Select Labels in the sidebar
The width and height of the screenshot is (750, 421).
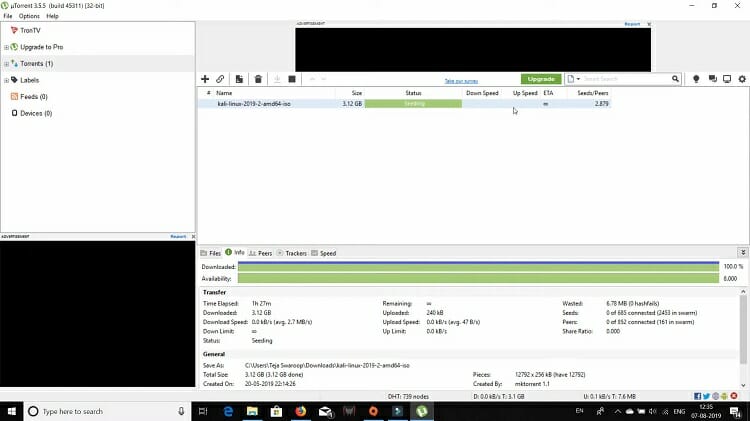(30, 80)
